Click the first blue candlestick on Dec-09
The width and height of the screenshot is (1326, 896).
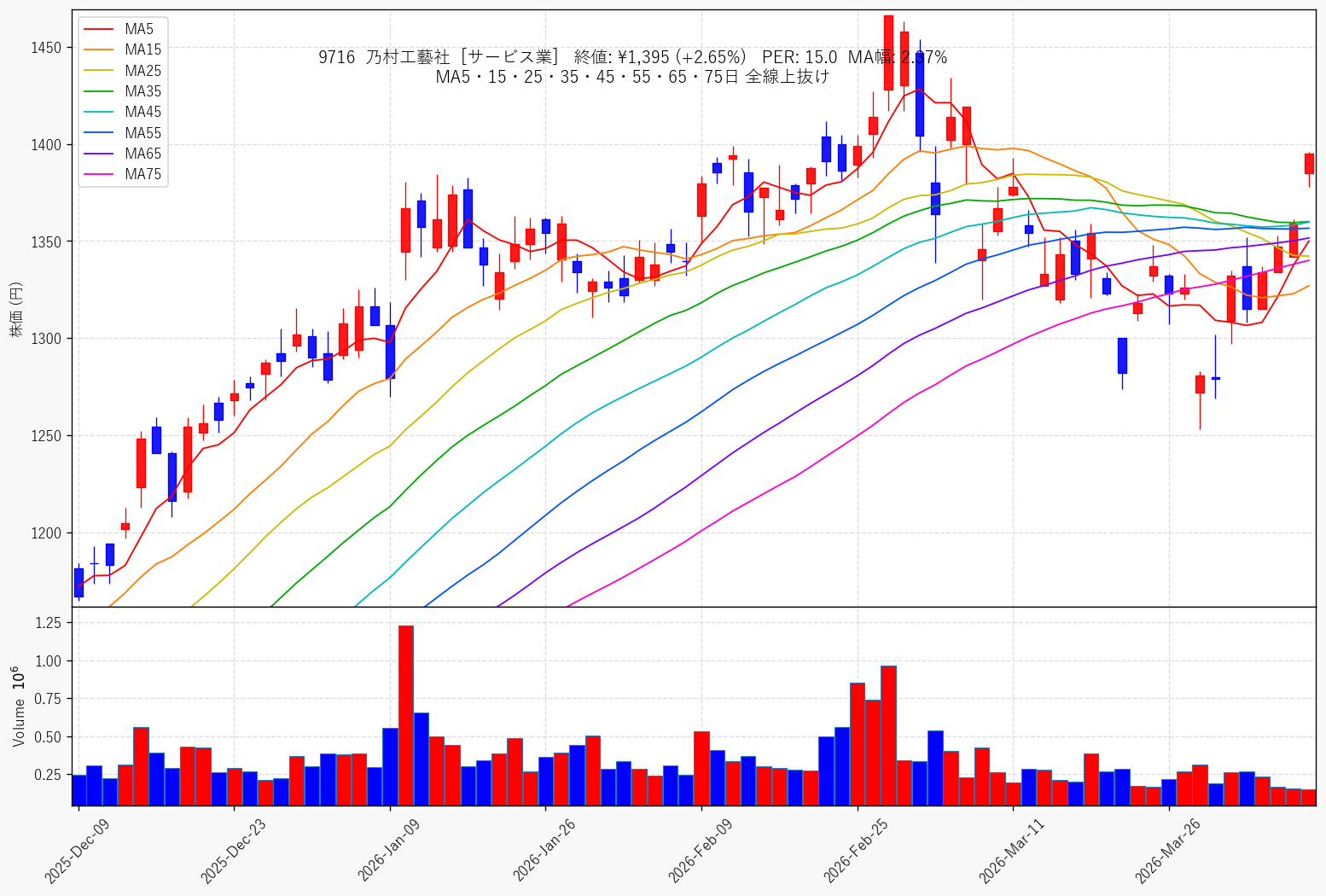point(79,582)
